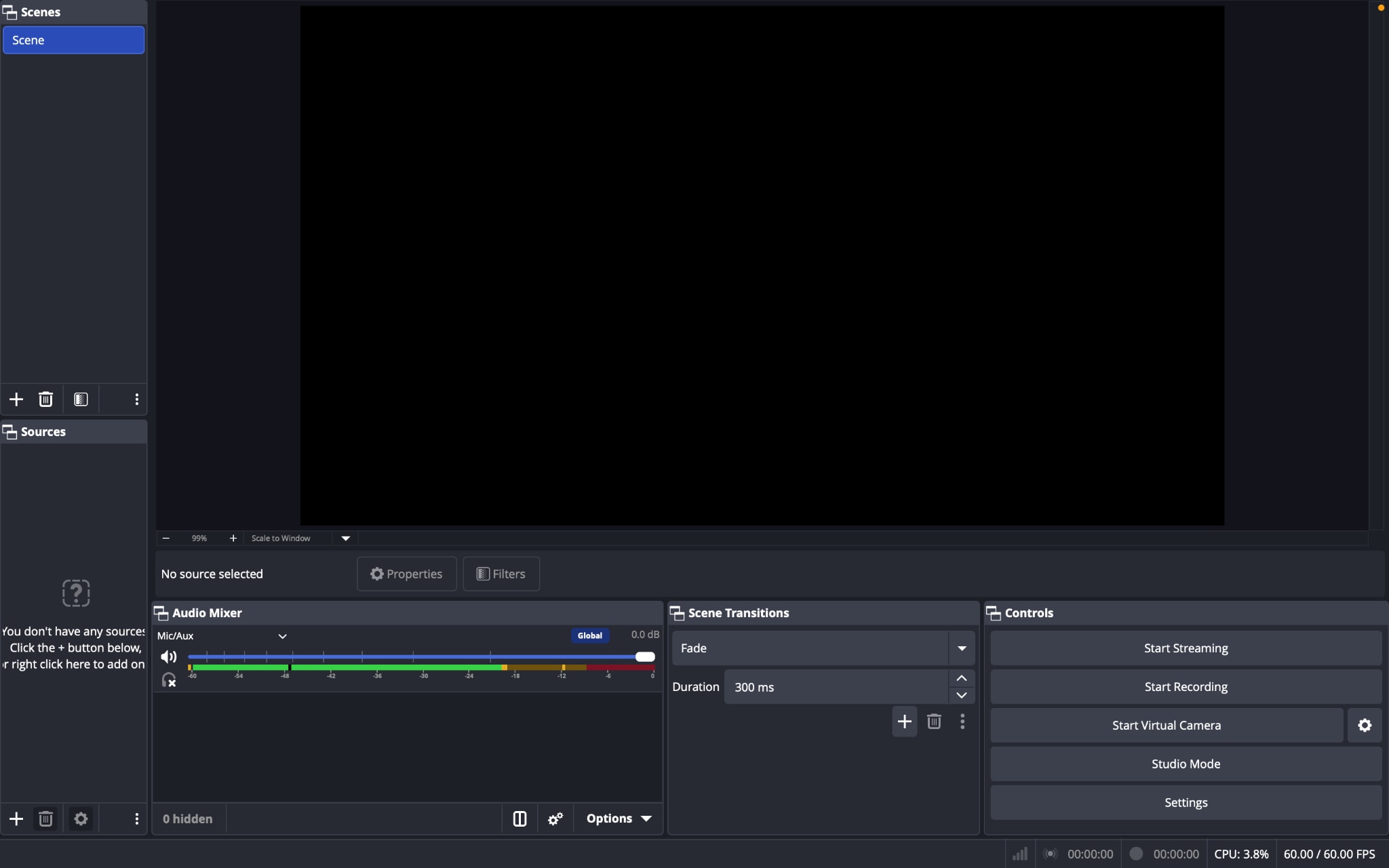Viewport: 1389px width, 868px height.
Task: Decrease transition duration down arrow
Action: coord(962,695)
